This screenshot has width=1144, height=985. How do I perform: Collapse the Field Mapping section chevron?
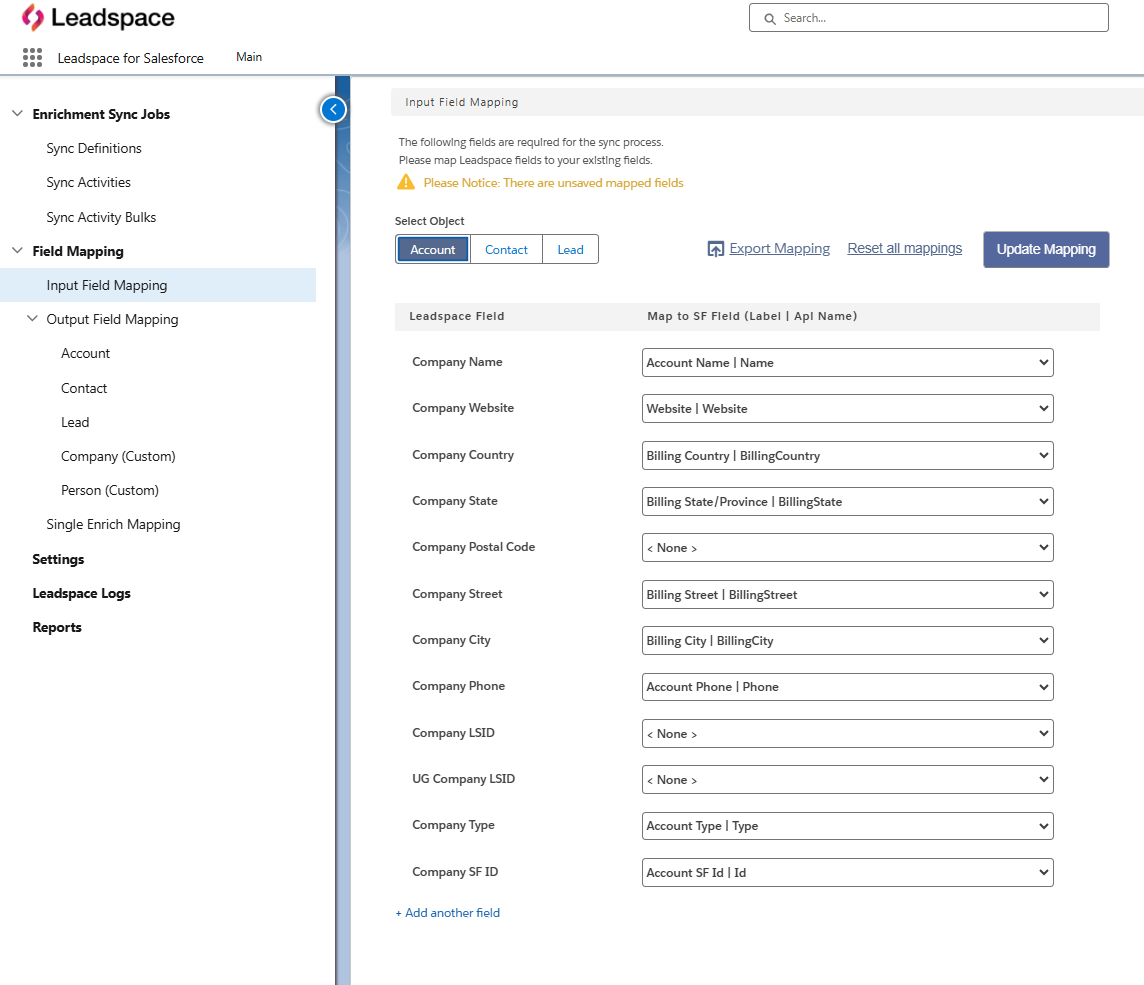click(18, 251)
